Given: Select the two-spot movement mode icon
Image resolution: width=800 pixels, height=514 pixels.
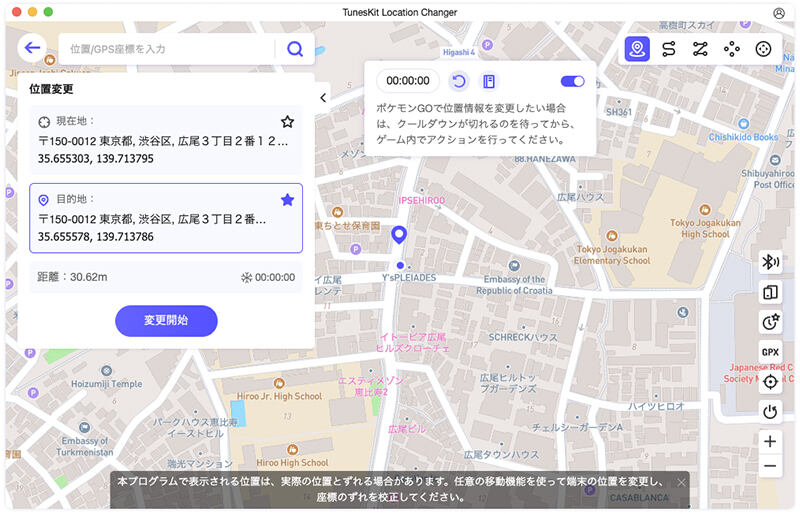Looking at the screenshot, I should point(668,49).
